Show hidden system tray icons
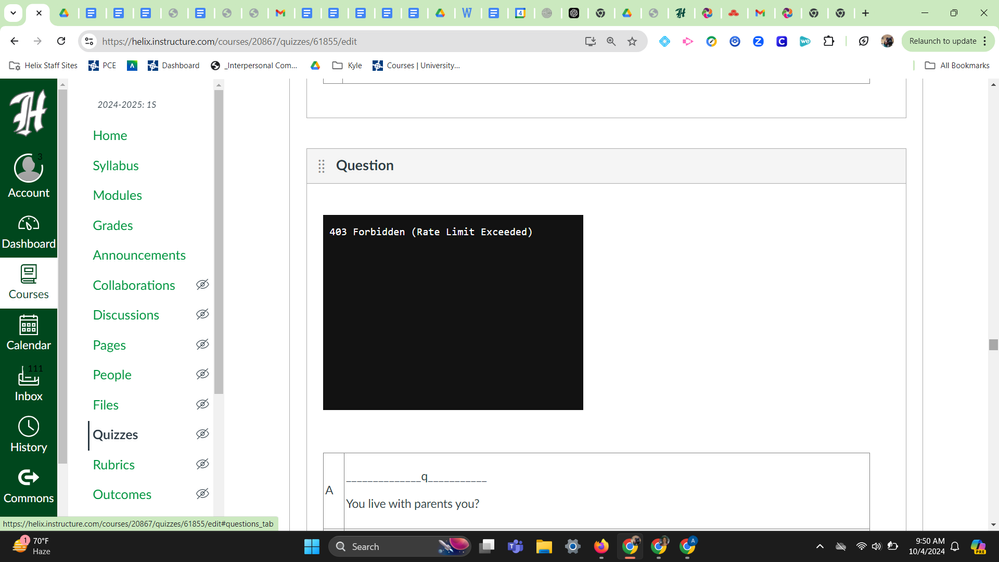The width and height of the screenshot is (999, 562). 820,547
